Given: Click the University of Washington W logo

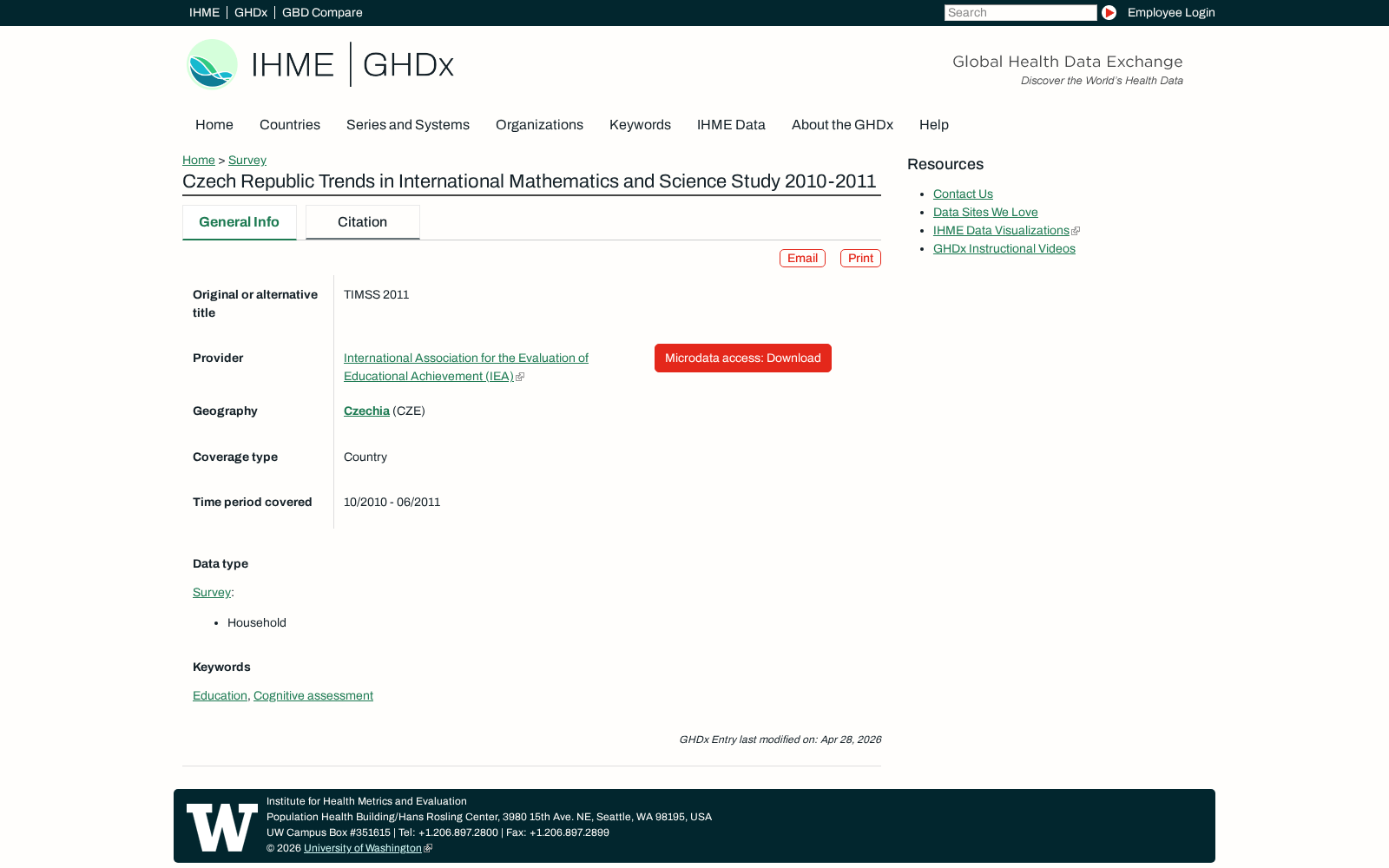Looking at the screenshot, I should [x=222, y=827].
